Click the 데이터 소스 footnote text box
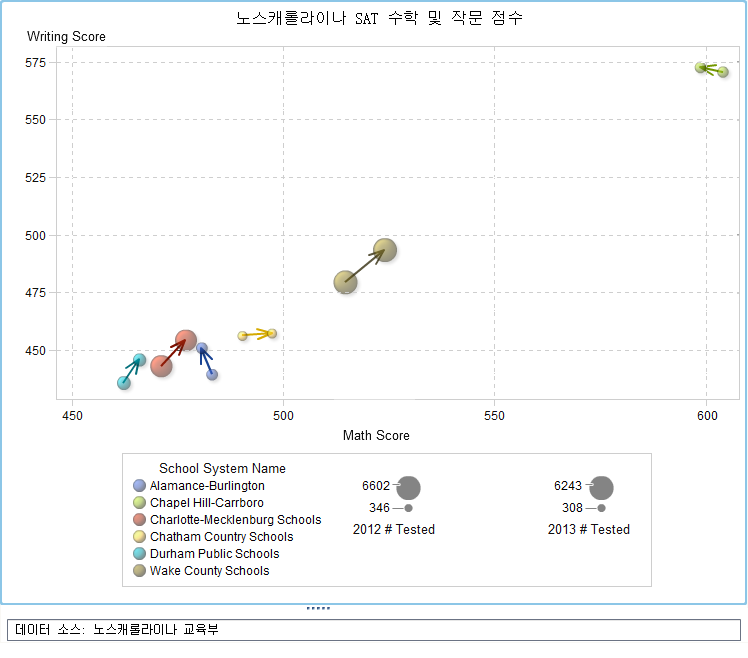 click(373, 630)
